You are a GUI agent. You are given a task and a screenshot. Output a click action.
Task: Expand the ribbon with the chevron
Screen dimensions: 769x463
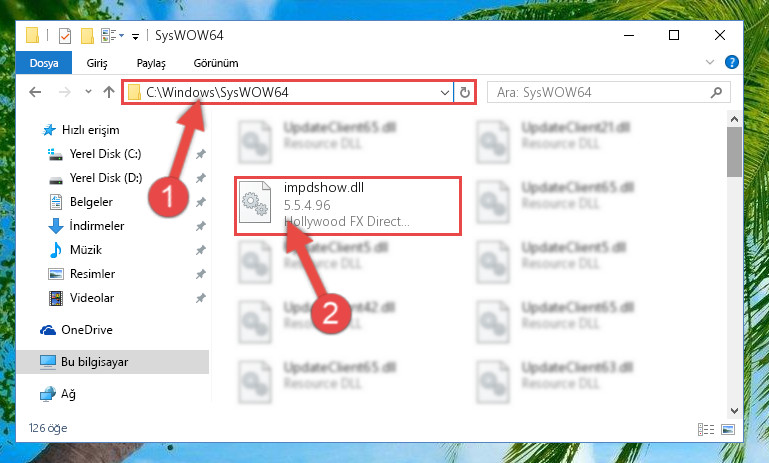(710, 62)
